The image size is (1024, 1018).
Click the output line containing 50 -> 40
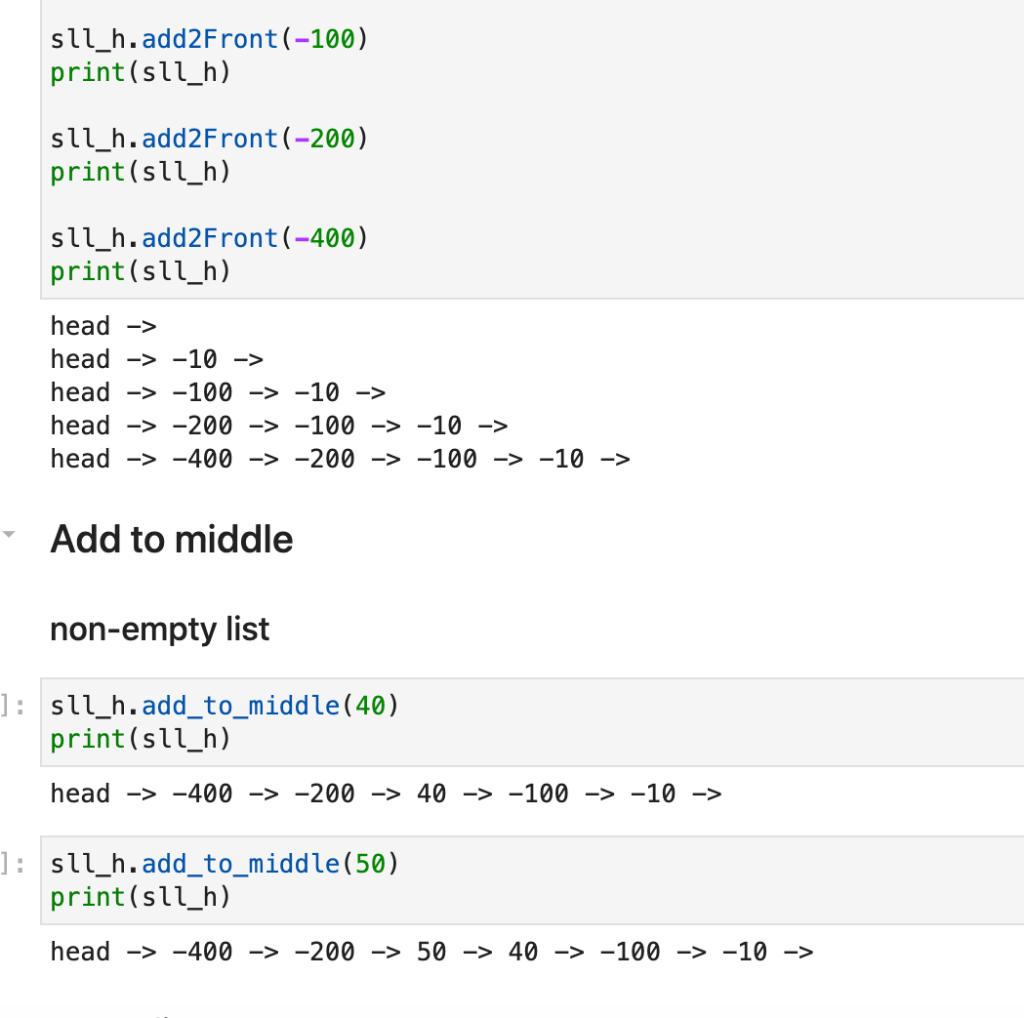tap(432, 952)
